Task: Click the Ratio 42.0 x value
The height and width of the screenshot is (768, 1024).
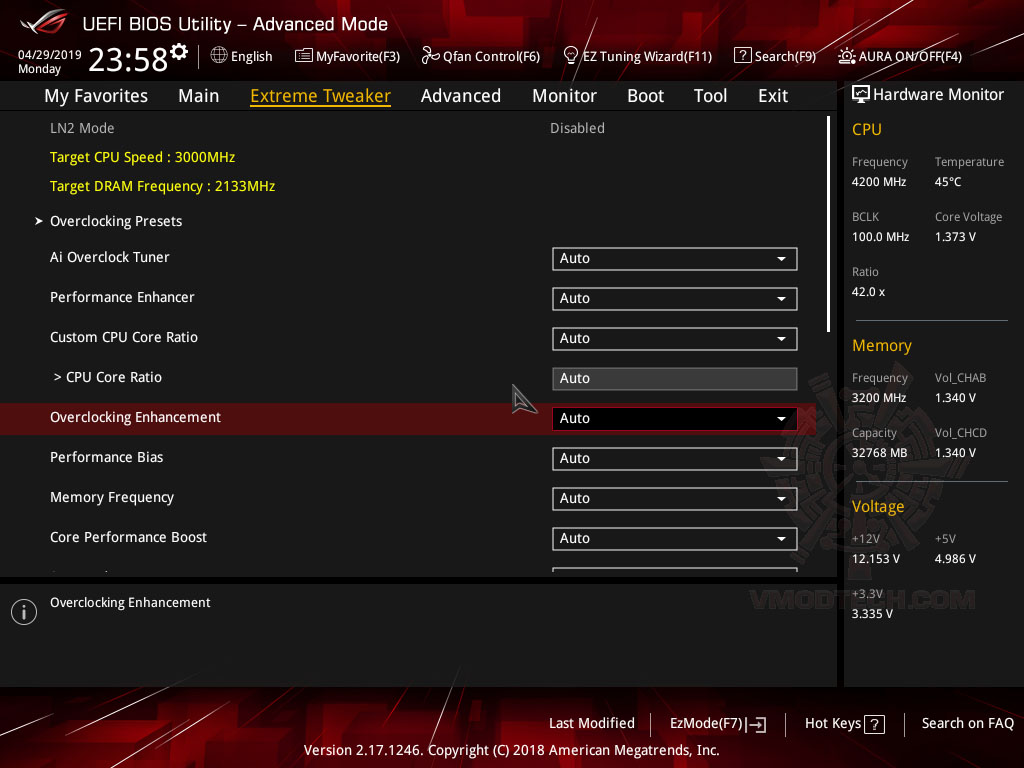Action: point(868,292)
